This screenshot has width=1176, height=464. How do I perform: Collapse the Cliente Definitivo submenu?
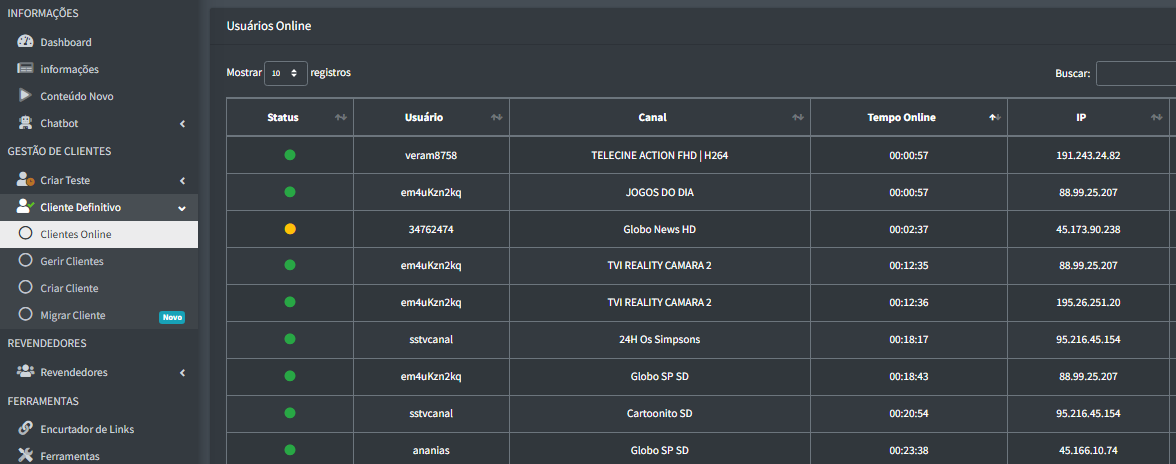(181, 208)
